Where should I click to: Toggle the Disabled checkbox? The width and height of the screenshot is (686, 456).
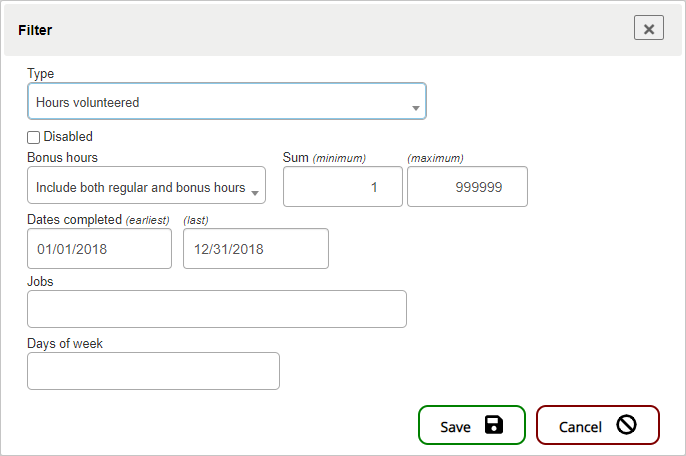[x=33, y=137]
